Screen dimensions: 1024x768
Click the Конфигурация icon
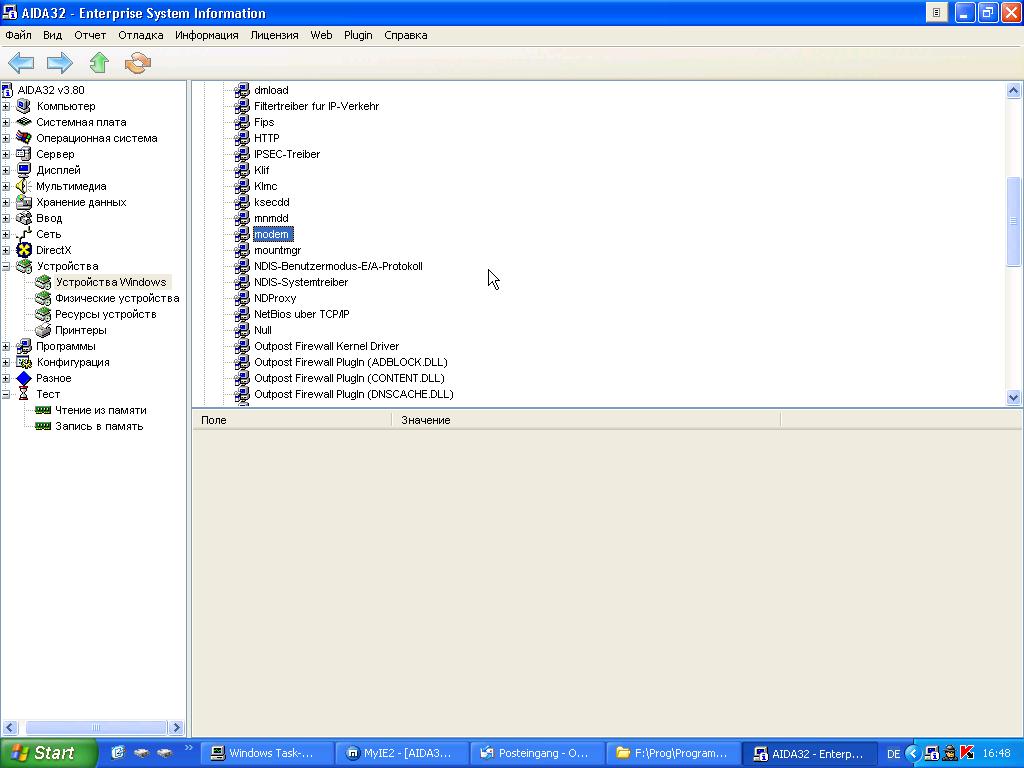(24, 362)
